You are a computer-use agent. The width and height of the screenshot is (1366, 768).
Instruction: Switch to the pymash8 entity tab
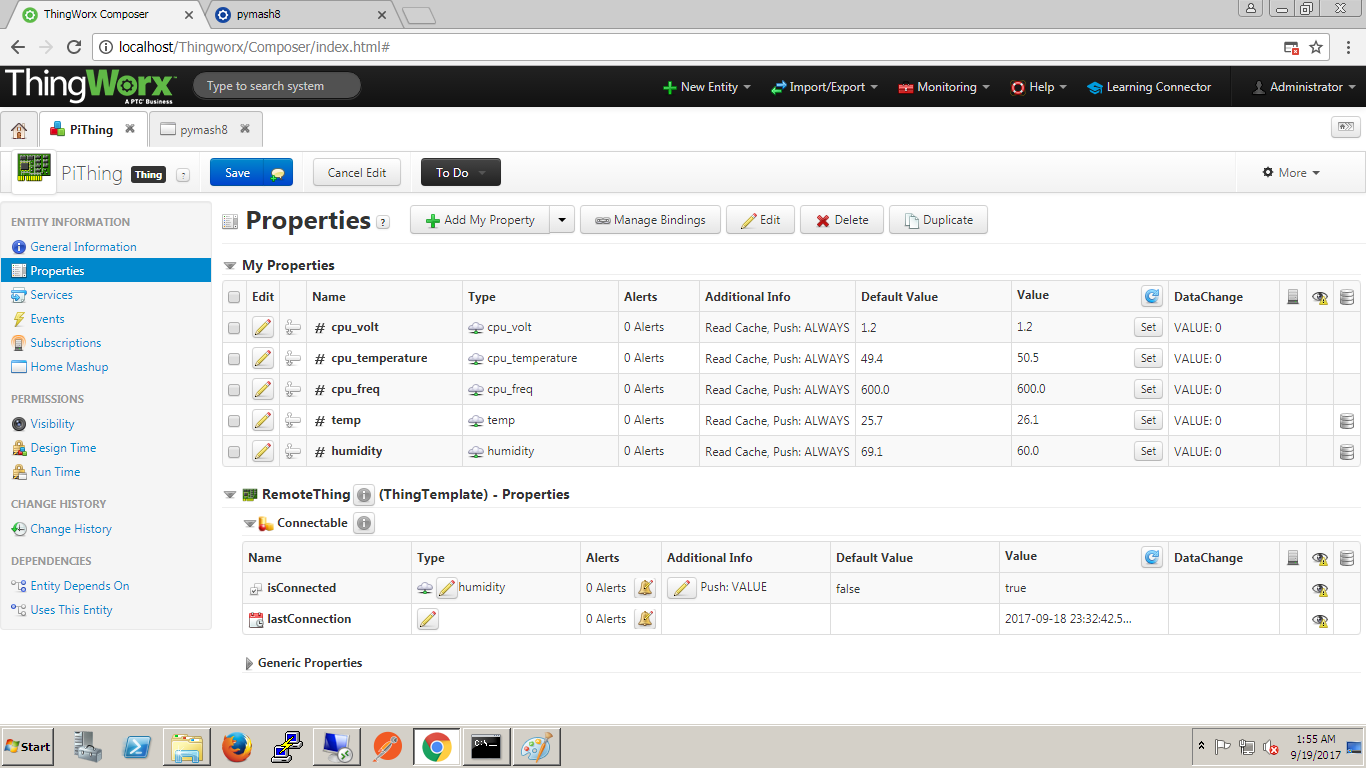coord(204,130)
